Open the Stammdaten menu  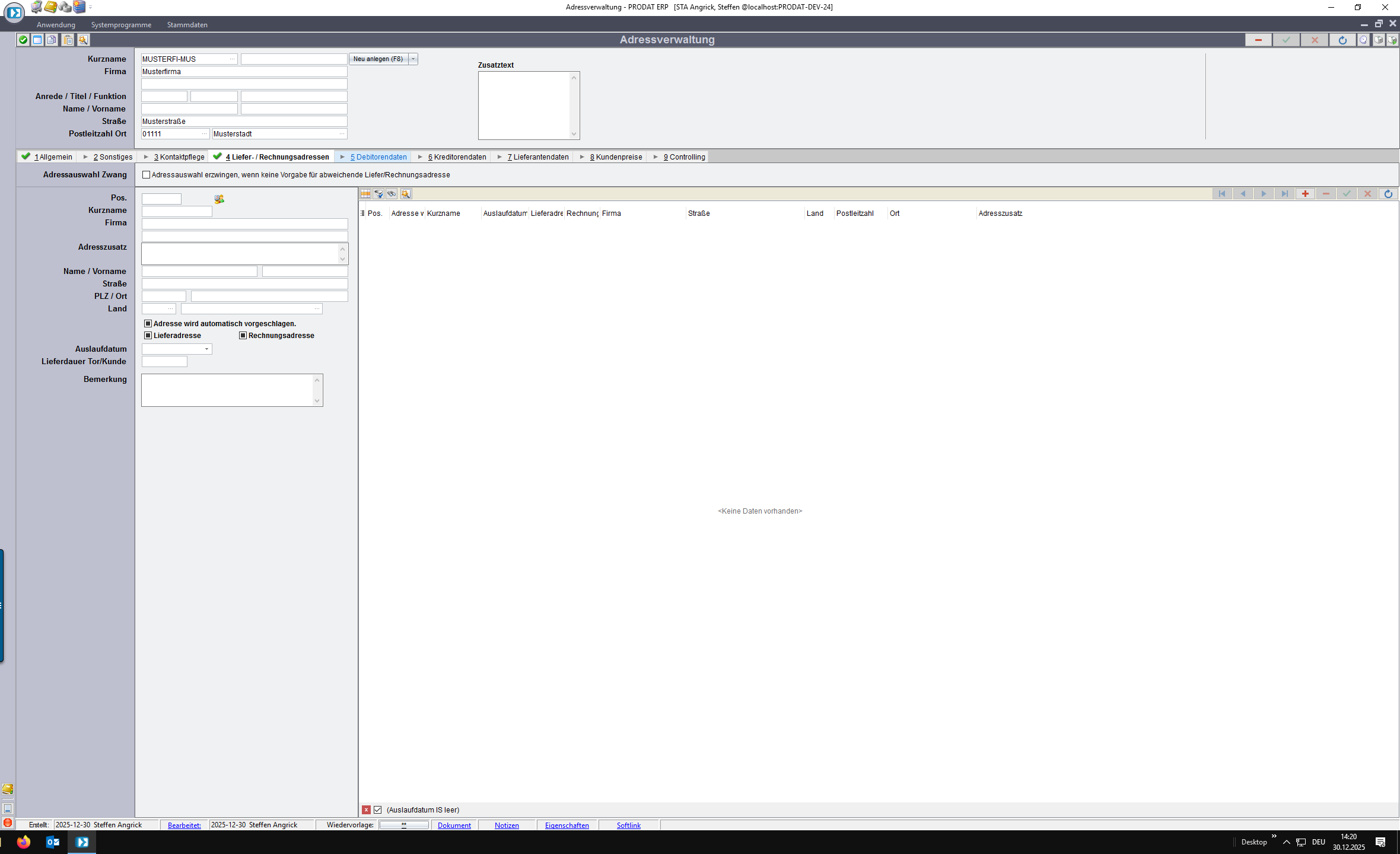pyautogui.click(x=187, y=25)
